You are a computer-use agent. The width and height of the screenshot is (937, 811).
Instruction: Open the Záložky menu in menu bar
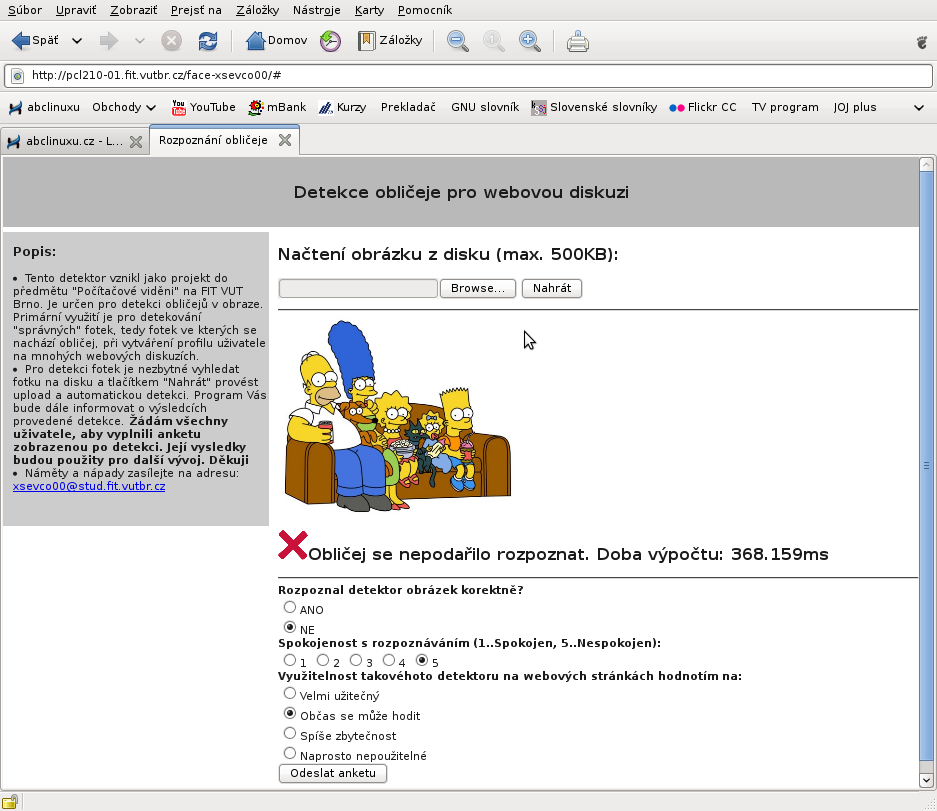pyautogui.click(x=258, y=10)
